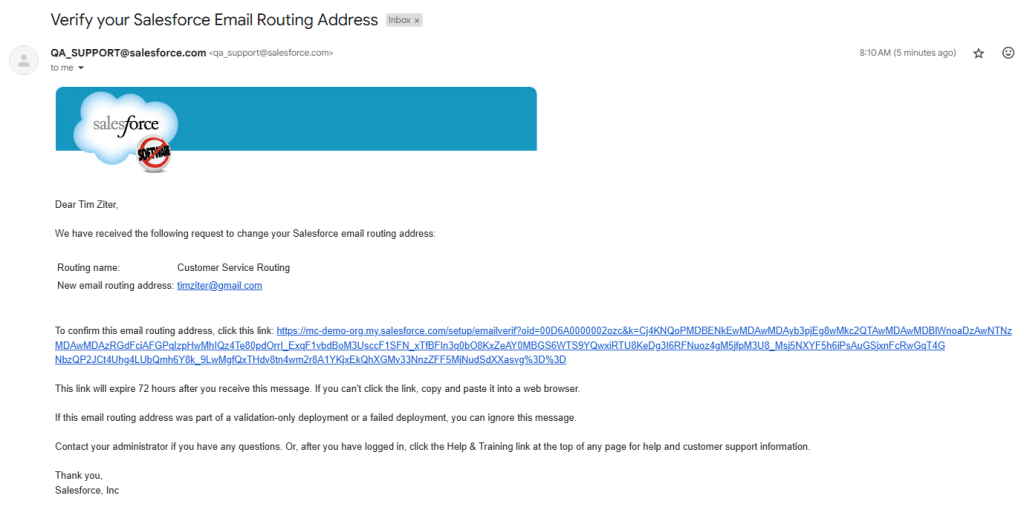Click the 'Dear Tim Ziter' greeting
Screen dimensions: 1024x507
(x=86, y=205)
